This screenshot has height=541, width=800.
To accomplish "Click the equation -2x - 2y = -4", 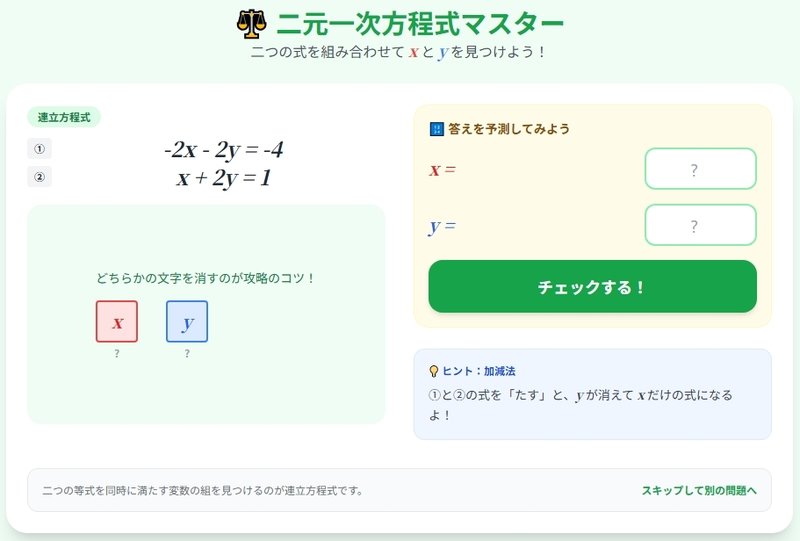I will coord(223,150).
